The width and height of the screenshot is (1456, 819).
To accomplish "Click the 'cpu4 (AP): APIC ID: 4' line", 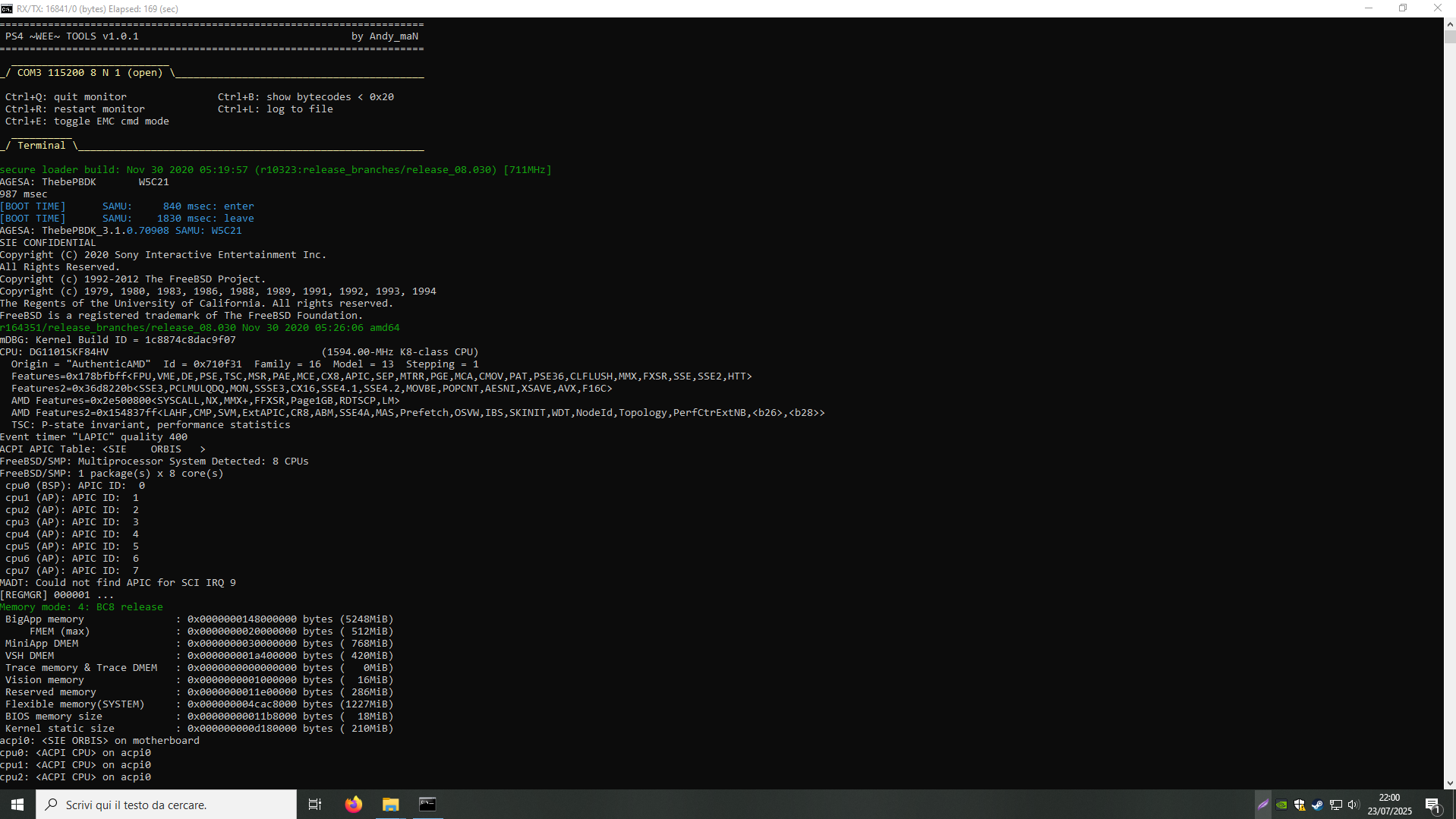I will click(x=72, y=534).
